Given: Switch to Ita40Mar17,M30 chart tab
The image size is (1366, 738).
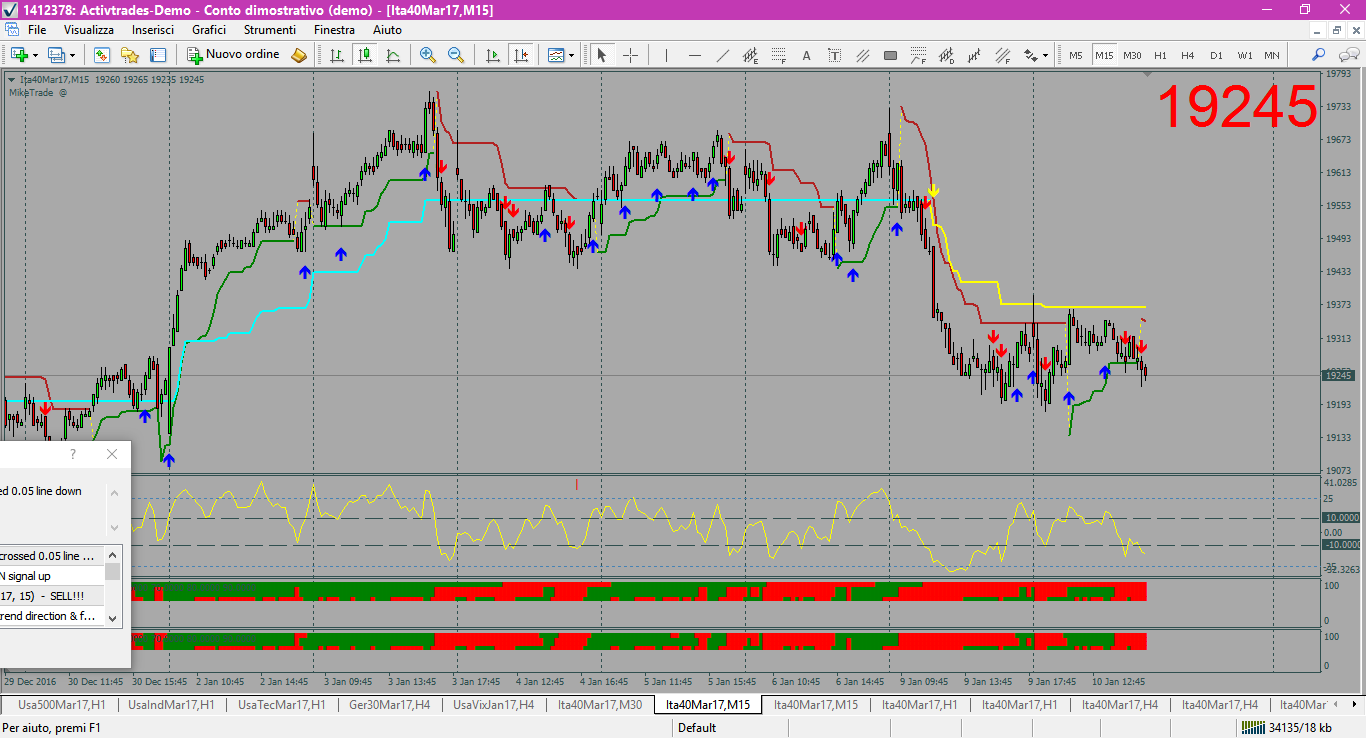Looking at the screenshot, I should [600, 705].
